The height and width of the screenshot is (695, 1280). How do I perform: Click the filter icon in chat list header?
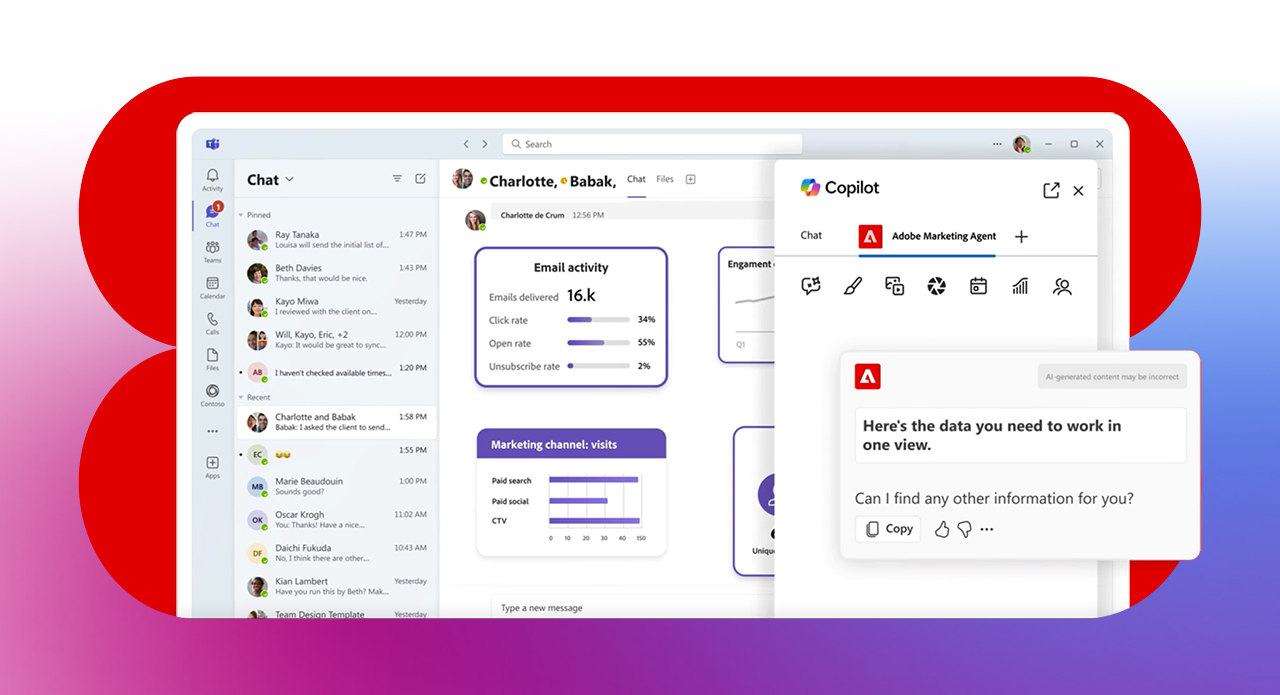click(x=397, y=179)
